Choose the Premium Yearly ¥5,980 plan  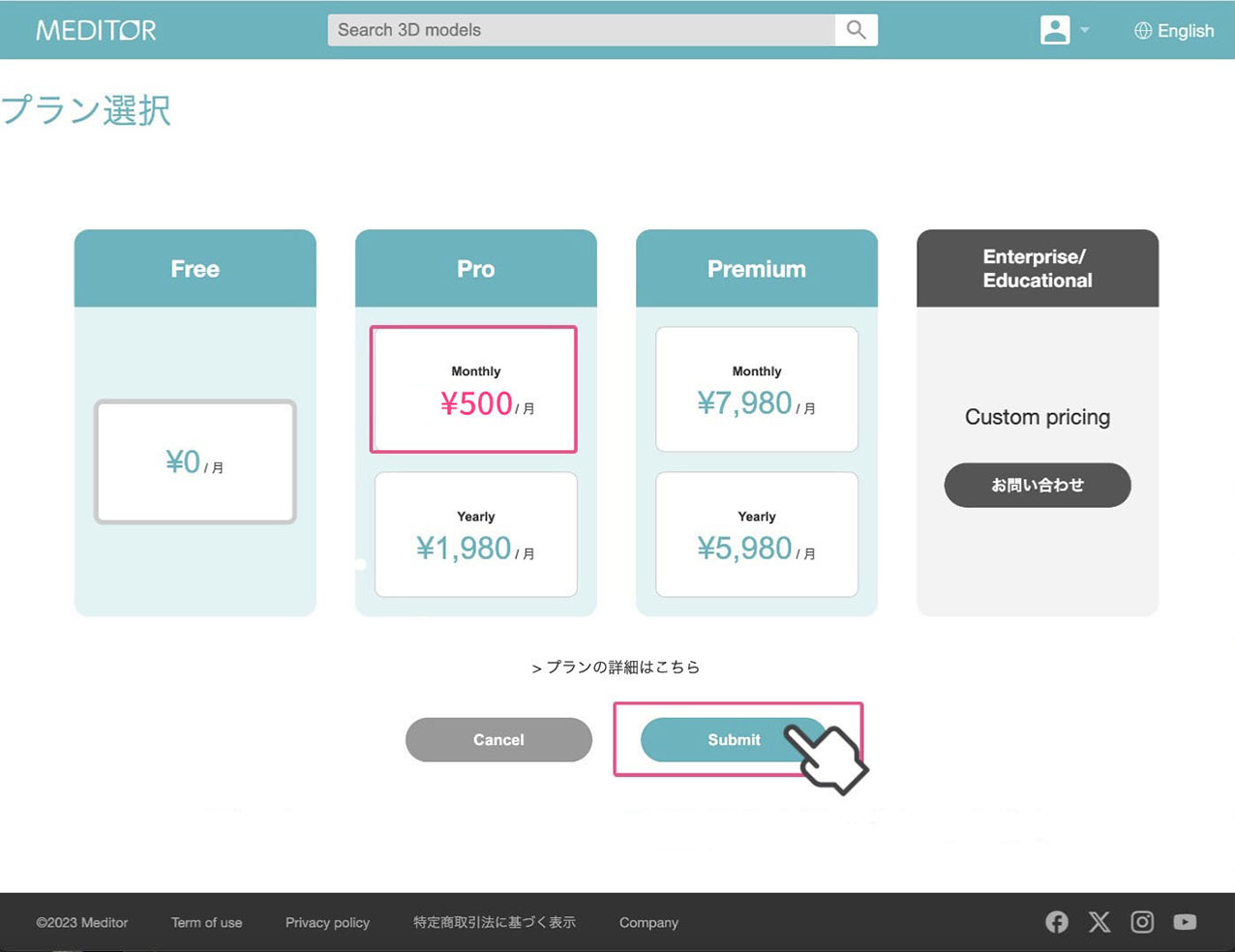pyautogui.click(x=756, y=534)
